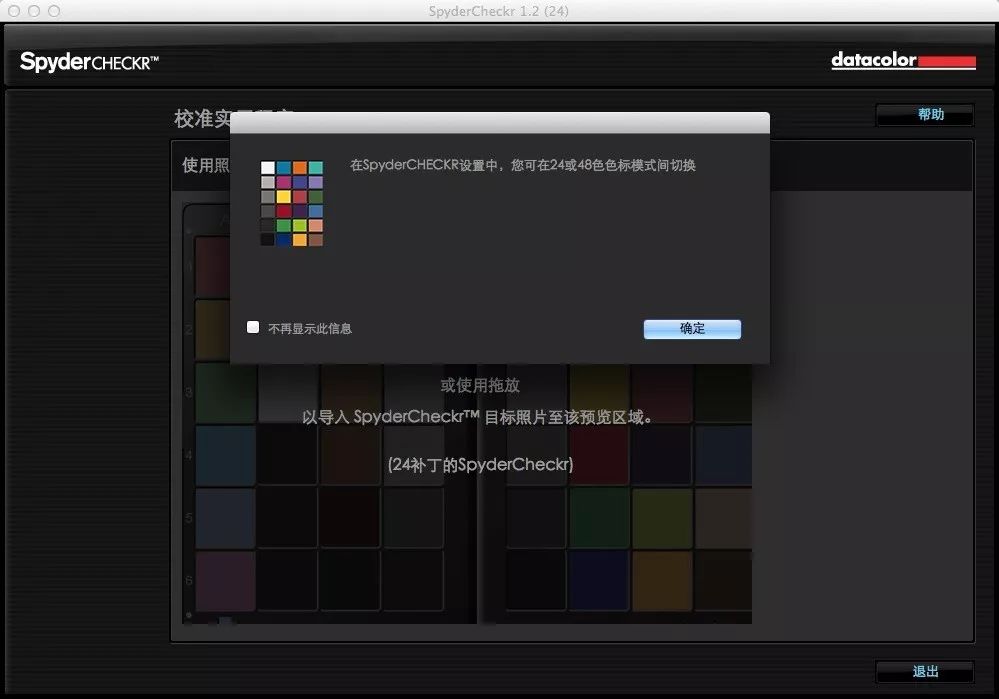Close the SpyderCheckr window
This screenshot has height=699, width=999.
point(14,11)
